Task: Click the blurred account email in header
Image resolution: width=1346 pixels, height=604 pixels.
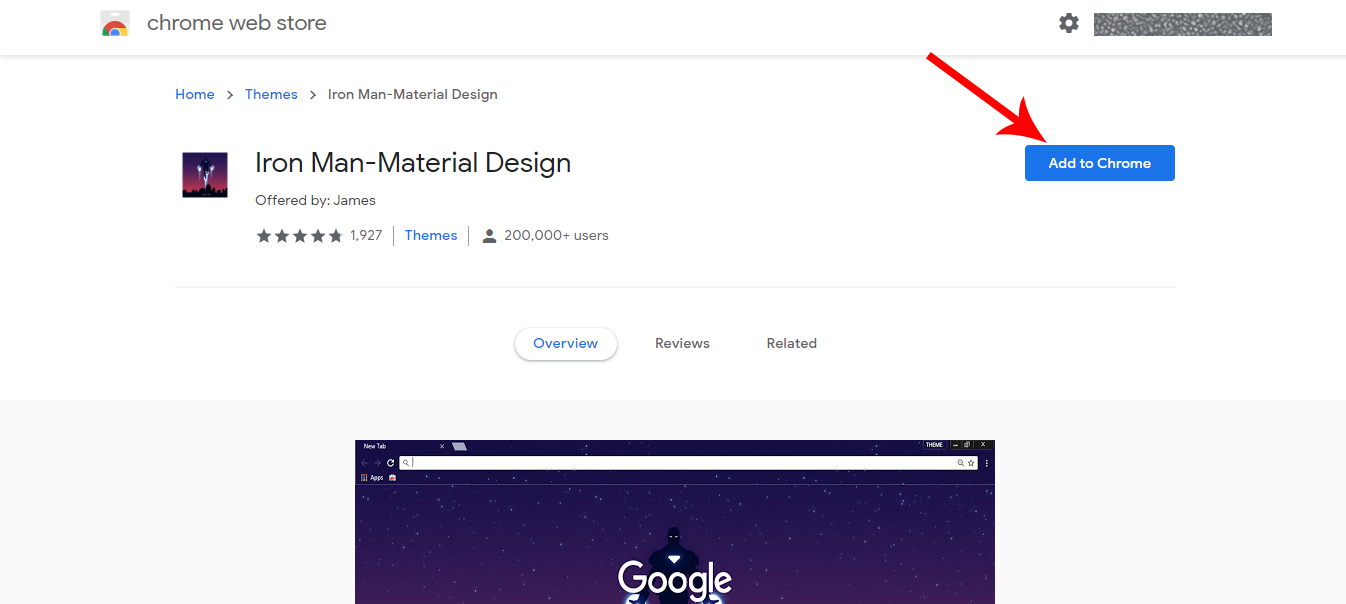Action: click(1183, 24)
